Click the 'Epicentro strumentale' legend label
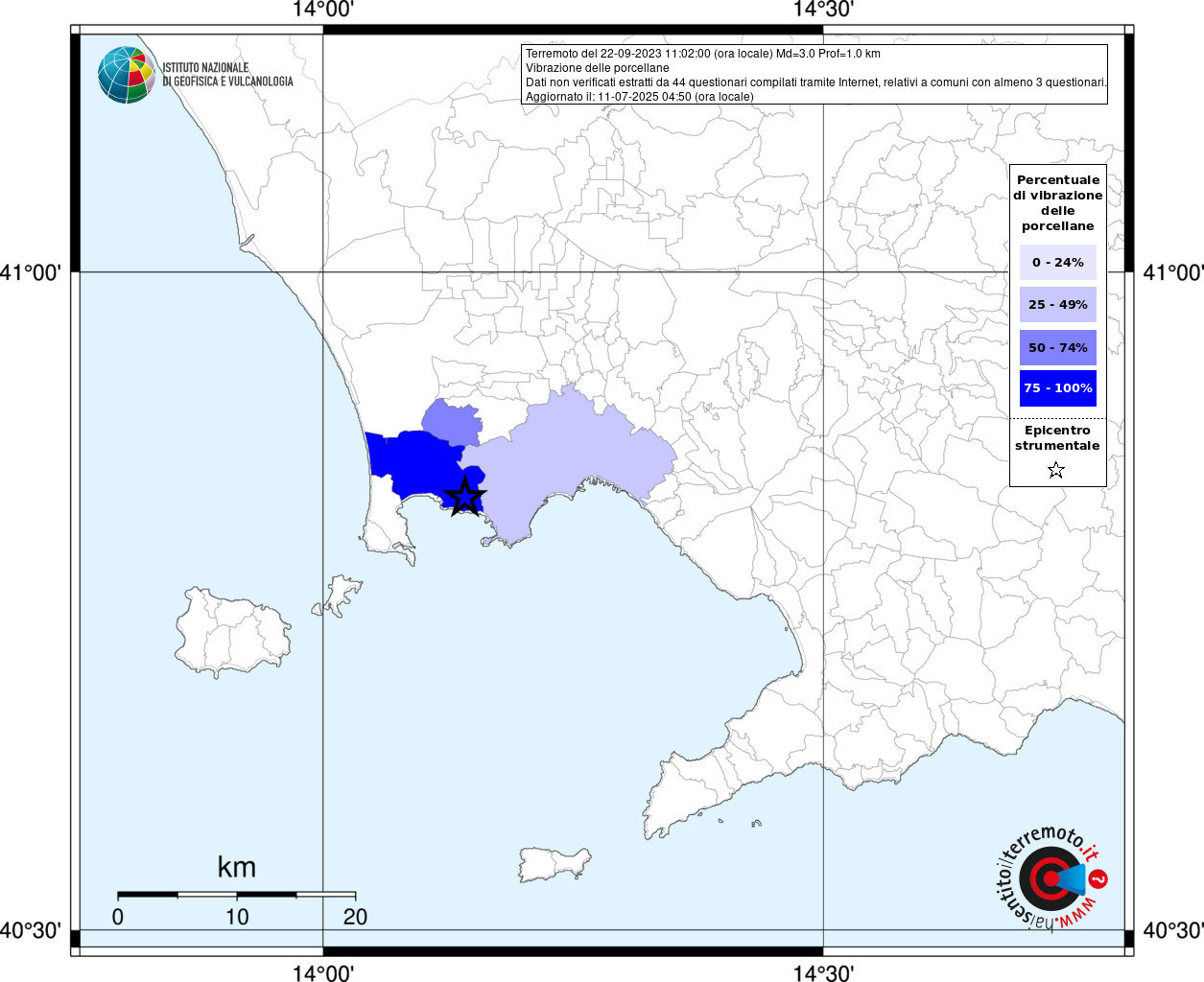This screenshot has width=1204, height=982. [1057, 438]
